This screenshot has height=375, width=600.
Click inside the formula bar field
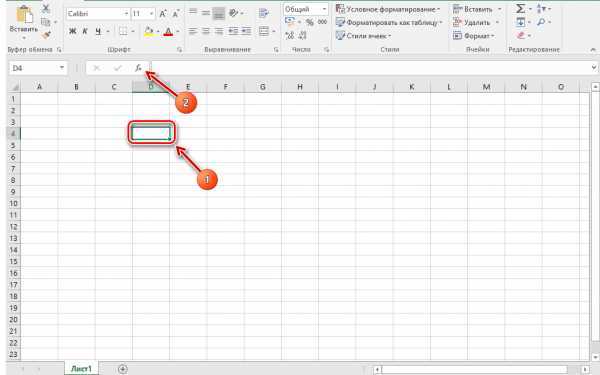click(x=370, y=68)
